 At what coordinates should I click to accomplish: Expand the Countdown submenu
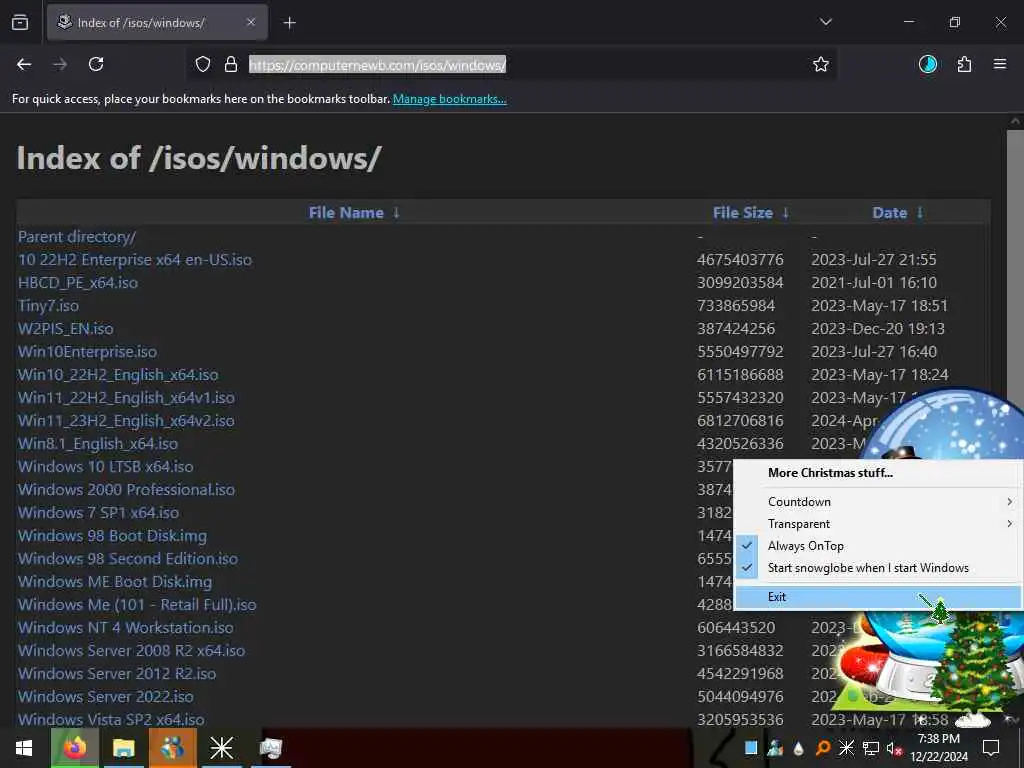tap(878, 502)
